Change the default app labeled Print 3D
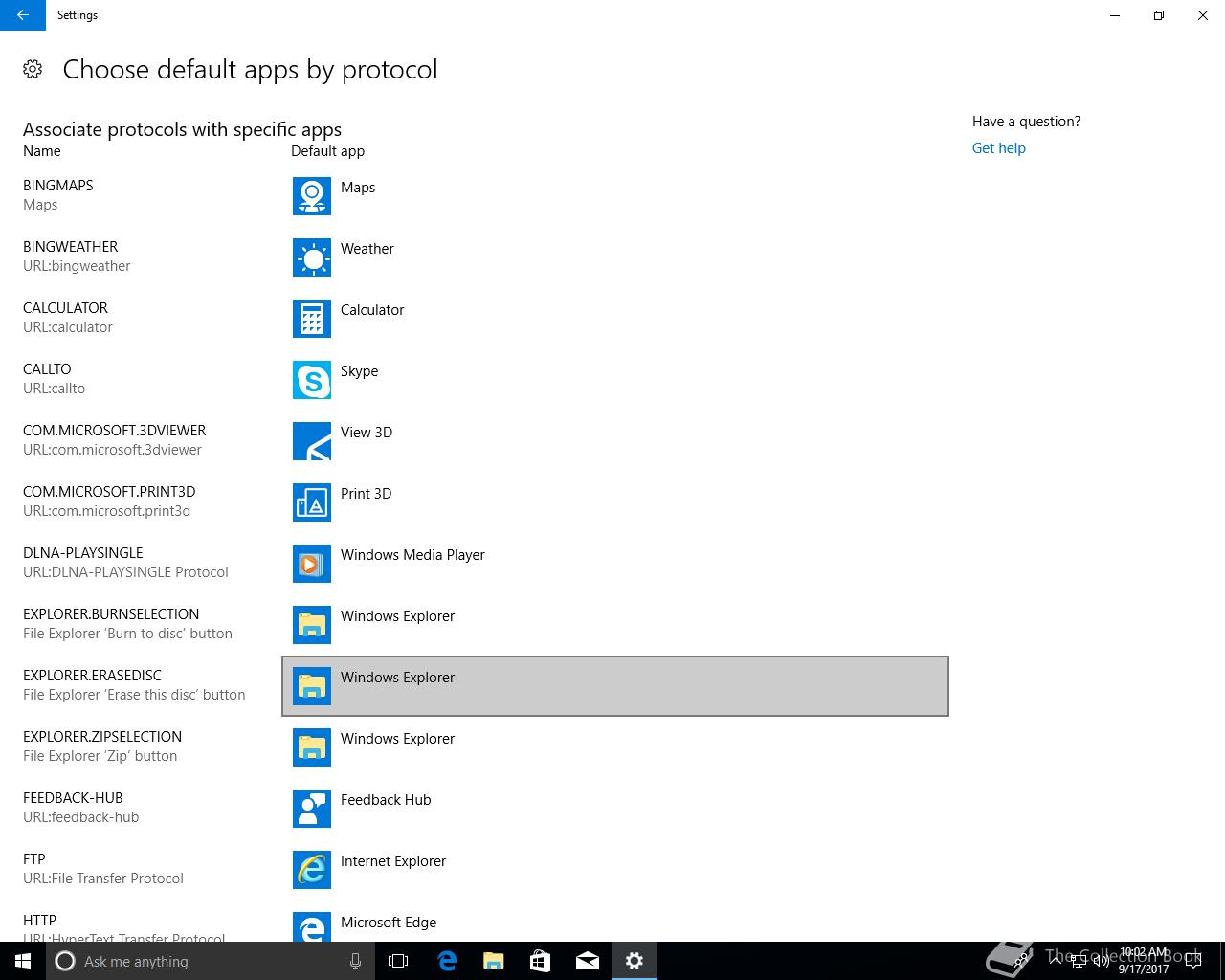The height and width of the screenshot is (980, 1225). 615,502
